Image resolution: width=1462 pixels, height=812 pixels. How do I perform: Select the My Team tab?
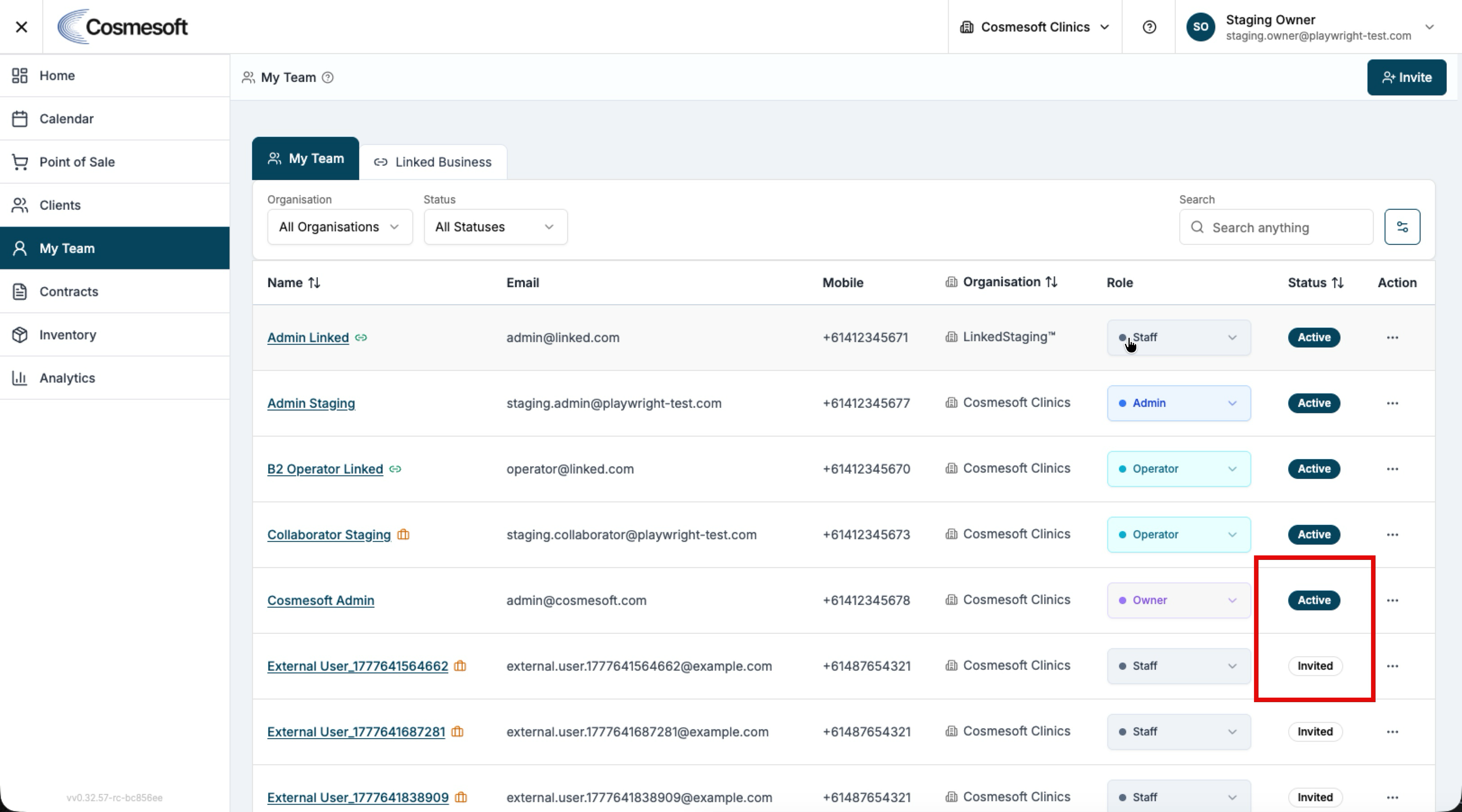305,158
